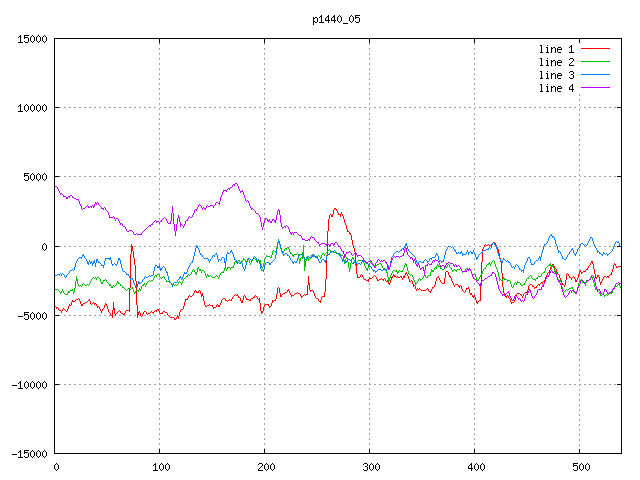Viewport: 640px width, 480px height.
Task: Click the purple line 4 legend swatch
Action: (x=596, y=88)
